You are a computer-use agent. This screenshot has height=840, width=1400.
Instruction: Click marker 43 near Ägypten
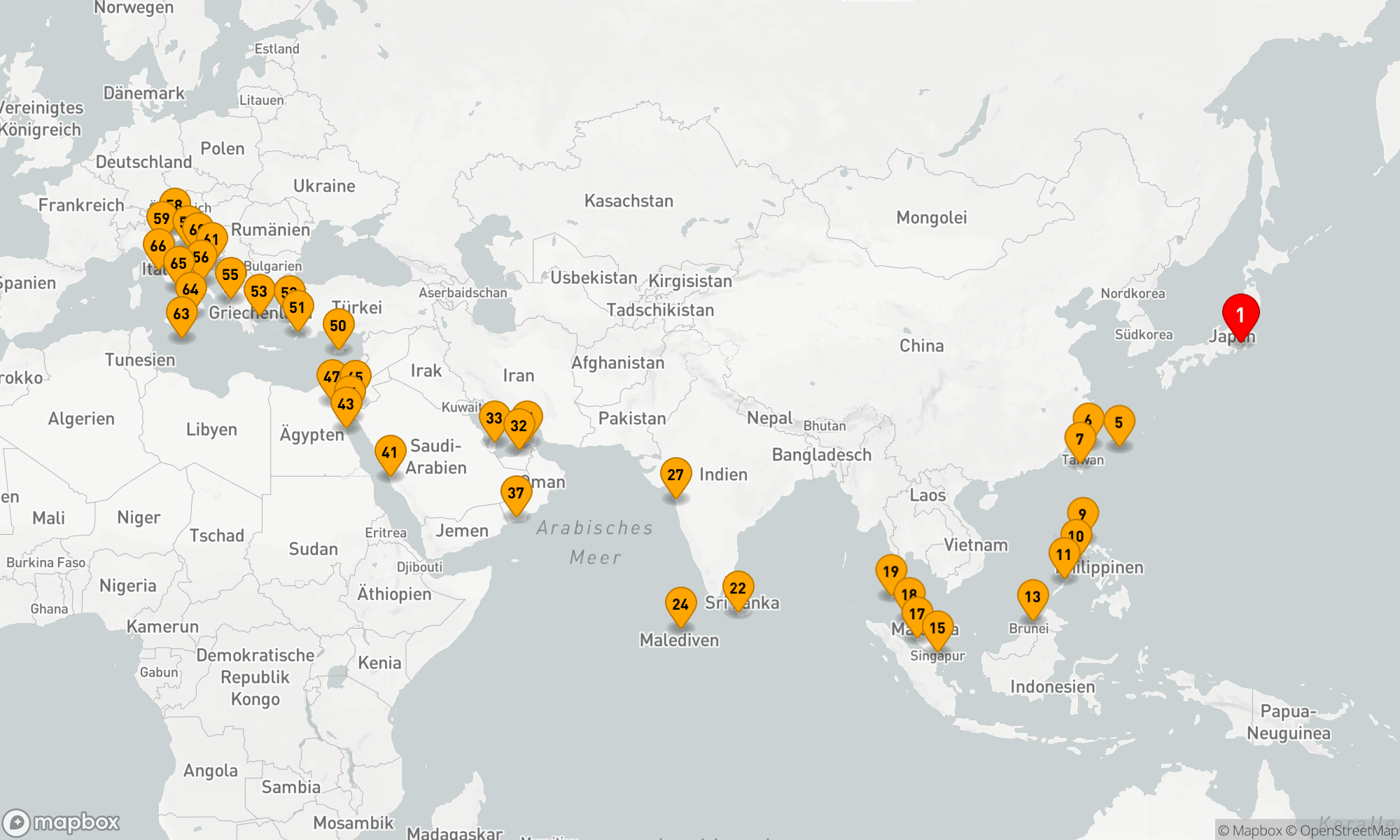346,405
